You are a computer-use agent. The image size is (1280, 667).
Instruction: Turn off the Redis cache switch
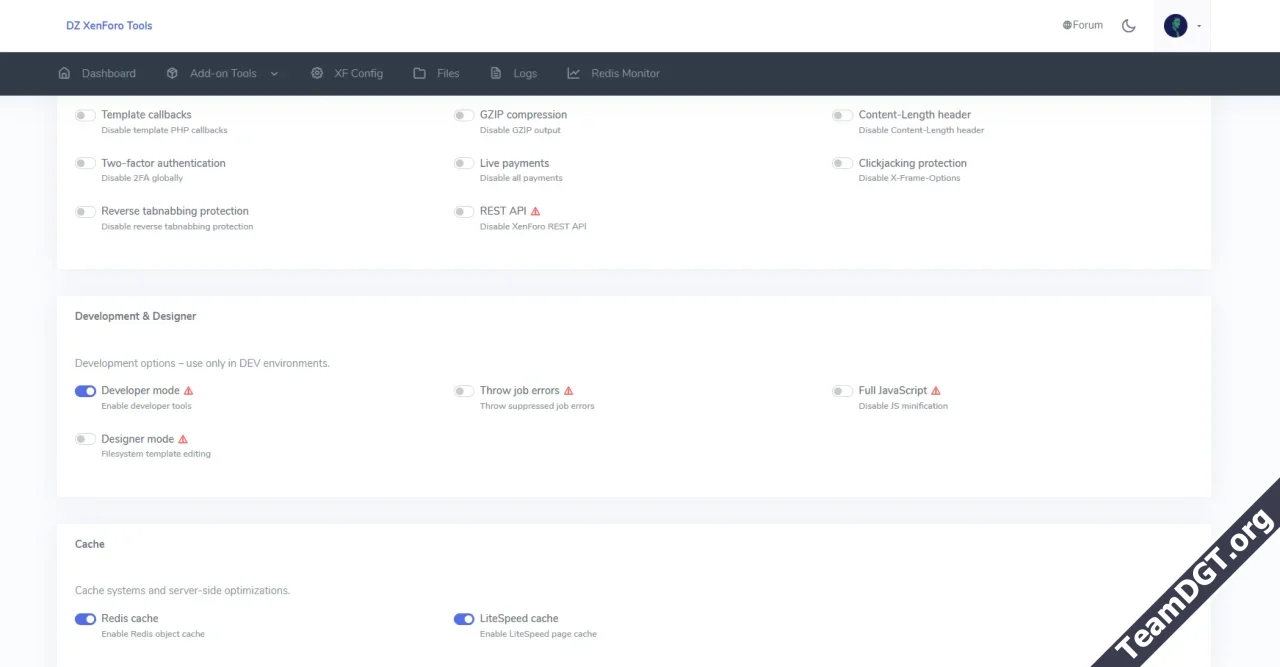[x=86, y=619]
